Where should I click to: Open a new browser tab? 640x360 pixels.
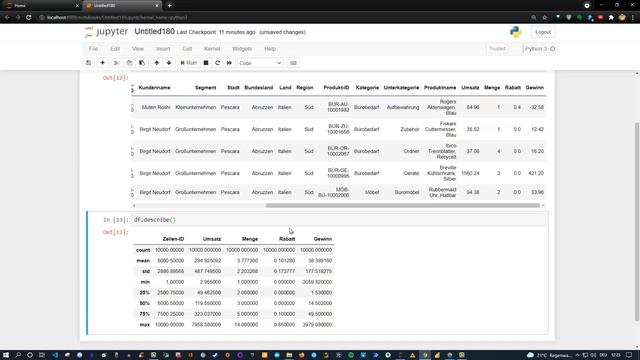169,6
